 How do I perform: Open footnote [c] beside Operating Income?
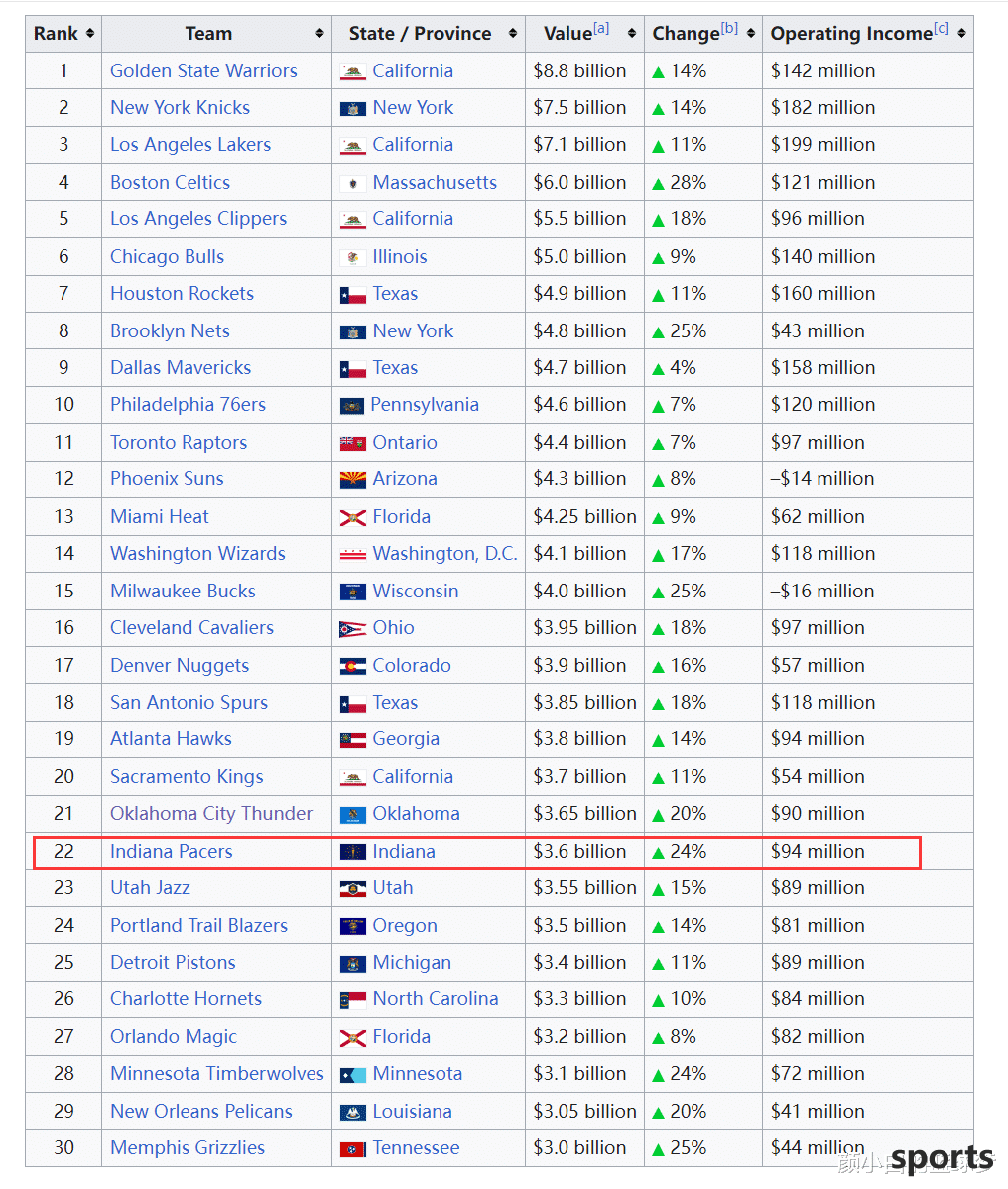click(942, 28)
